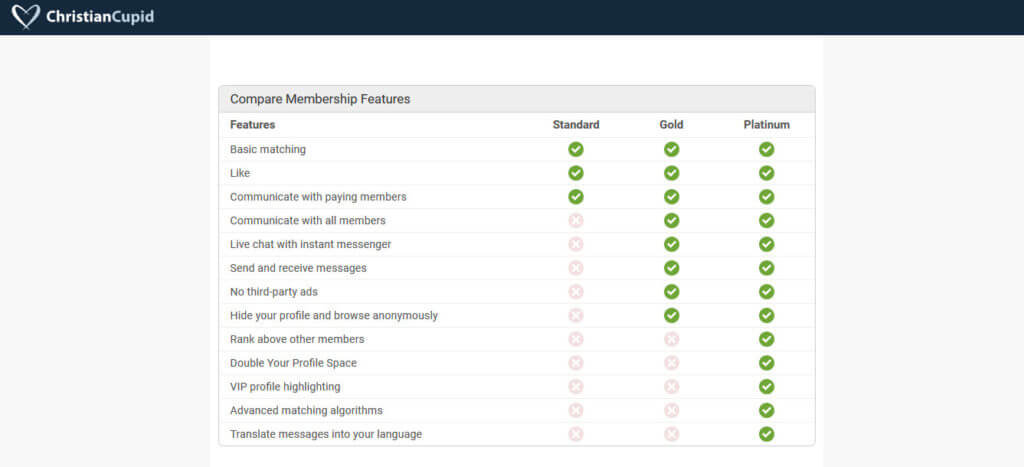Click the Platinum checkmark for Double Your Profile Space
The height and width of the screenshot is (467, 1024).
point(767,363)
